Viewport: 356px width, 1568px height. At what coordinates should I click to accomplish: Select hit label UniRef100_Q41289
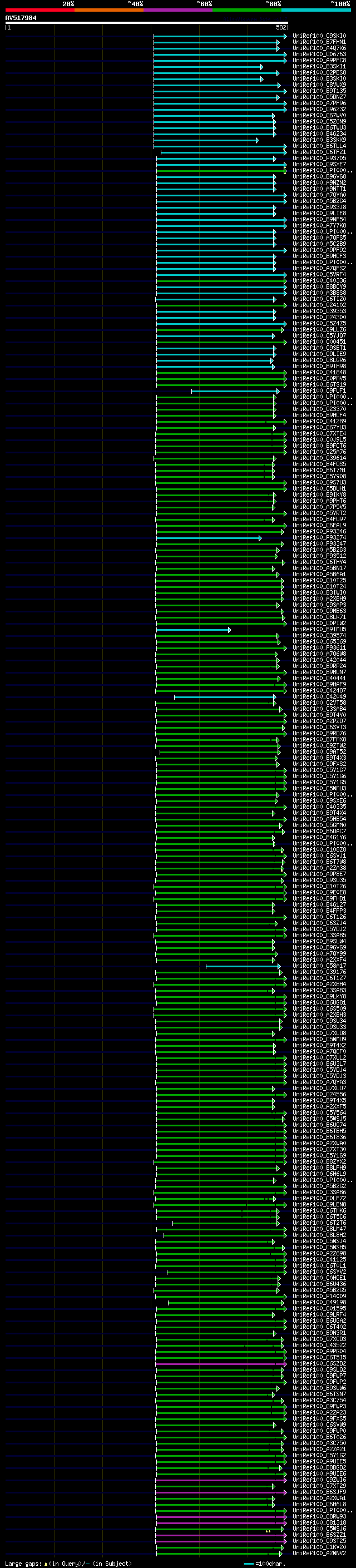pyautogui.click(x=319, y=421)
